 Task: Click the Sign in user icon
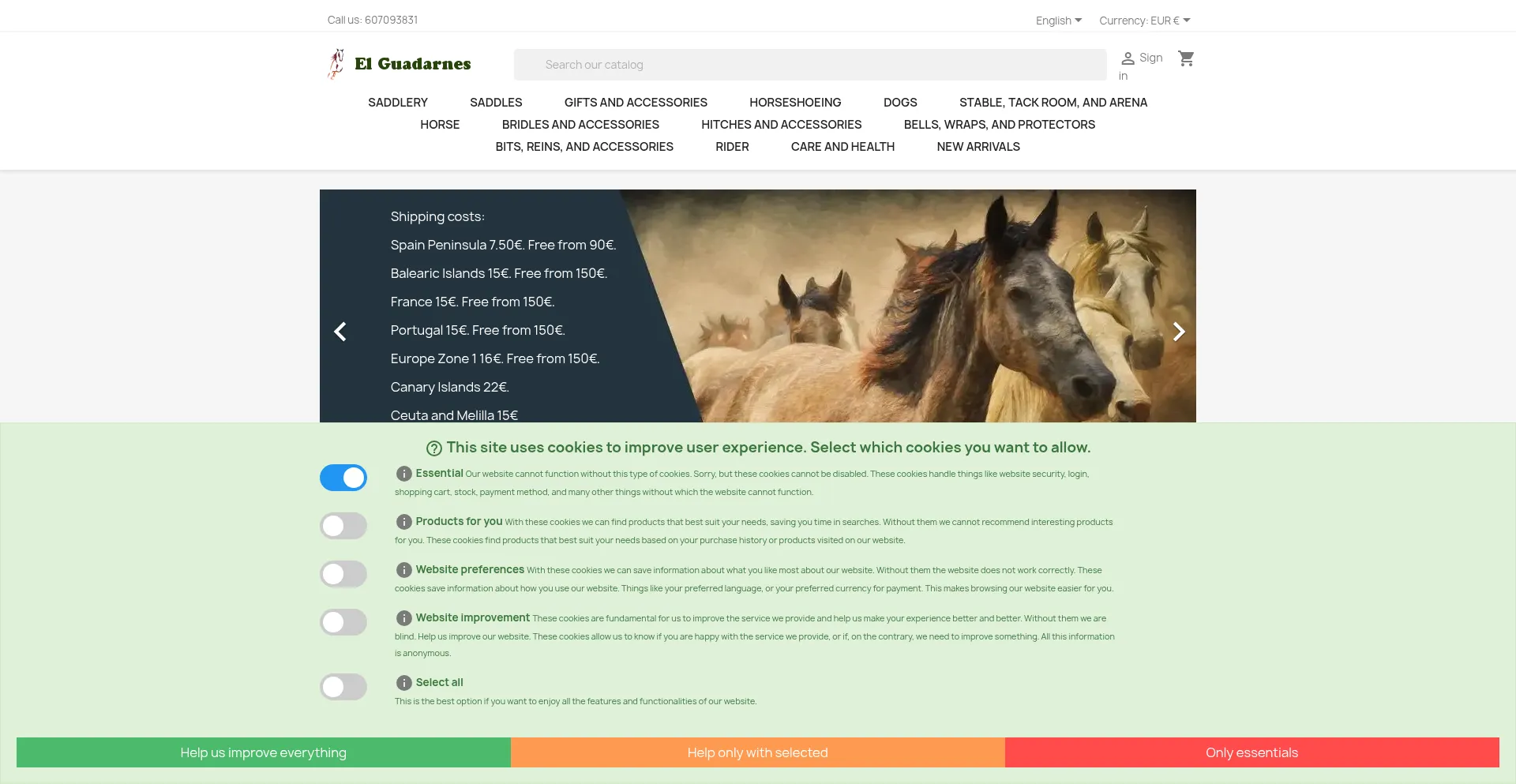1128,58
